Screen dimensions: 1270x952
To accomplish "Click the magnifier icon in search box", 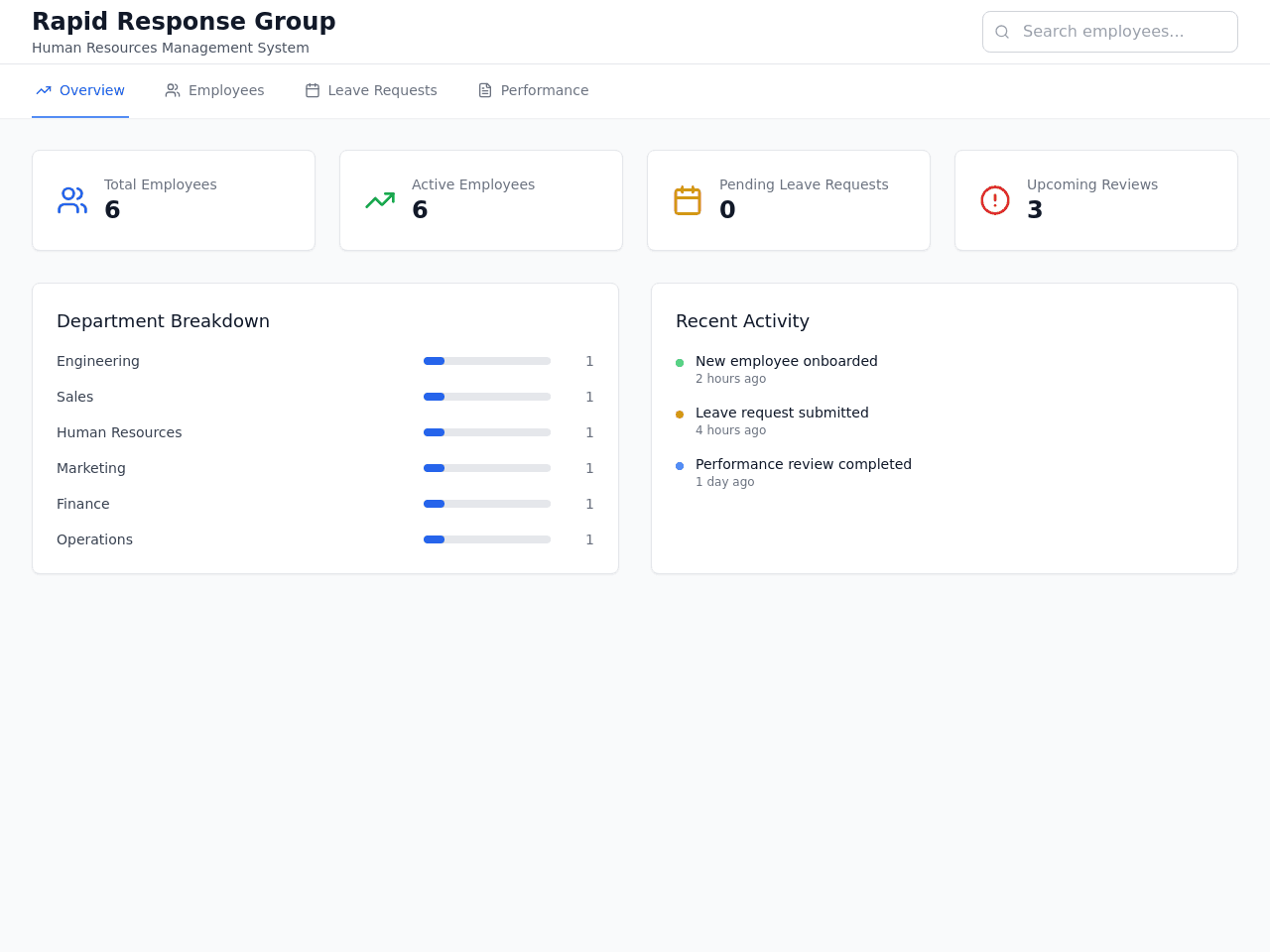I will pos(1002,32).
